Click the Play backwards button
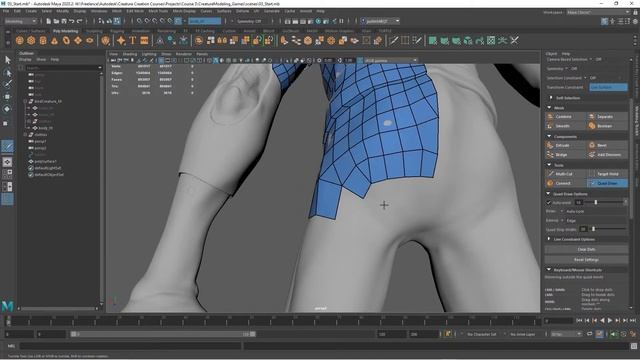640x360 pixels. (602, 321)
